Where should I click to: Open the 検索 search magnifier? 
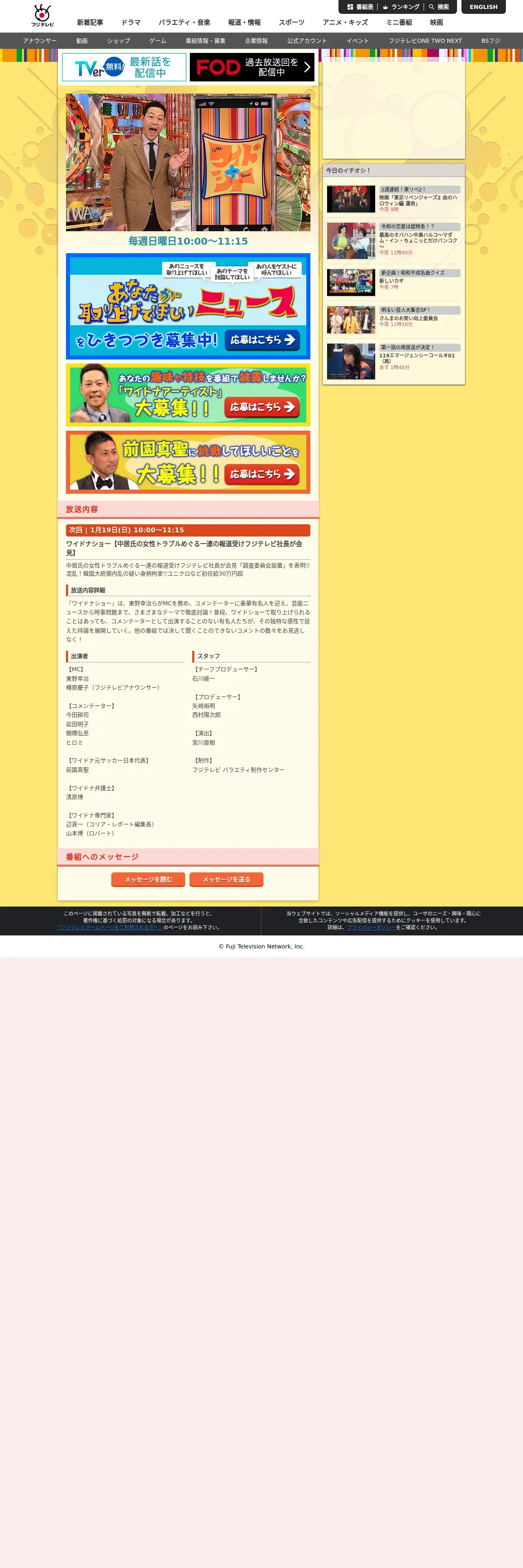438,7
